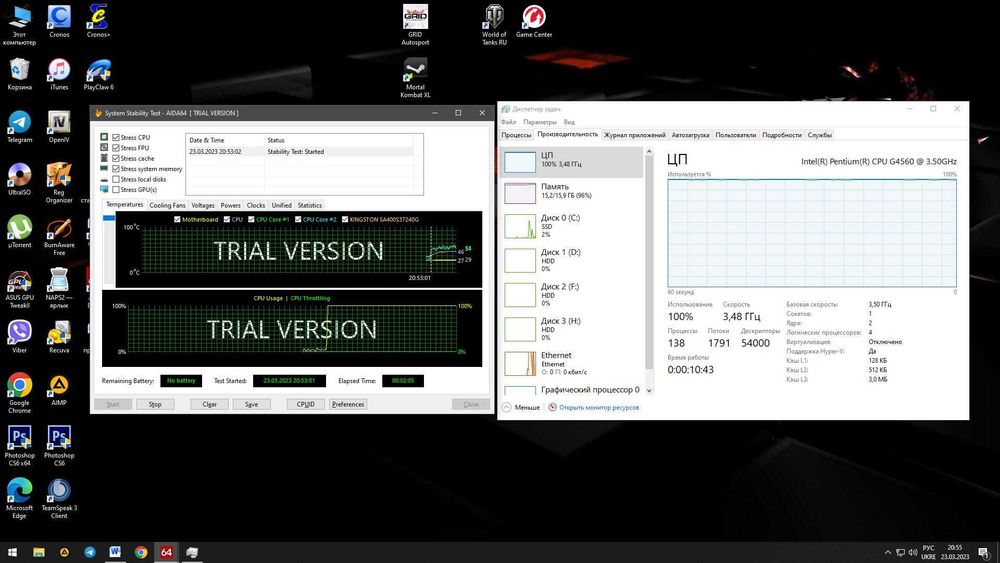Open the Viber desktop shortcut

19,337
